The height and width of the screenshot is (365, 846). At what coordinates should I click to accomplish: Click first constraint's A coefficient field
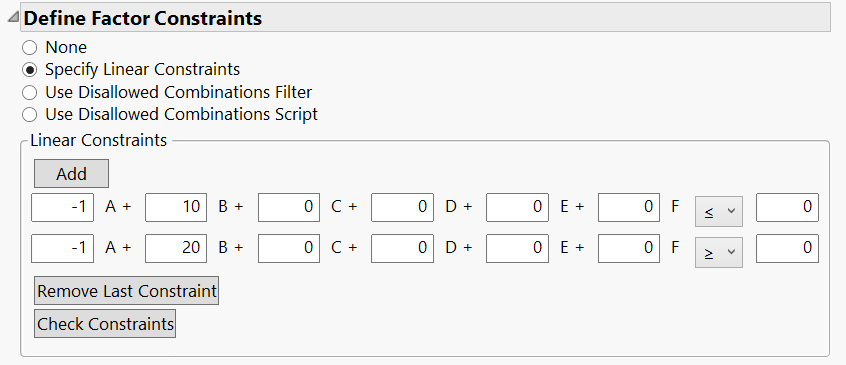pyautogui.click(x=63, y=207)
